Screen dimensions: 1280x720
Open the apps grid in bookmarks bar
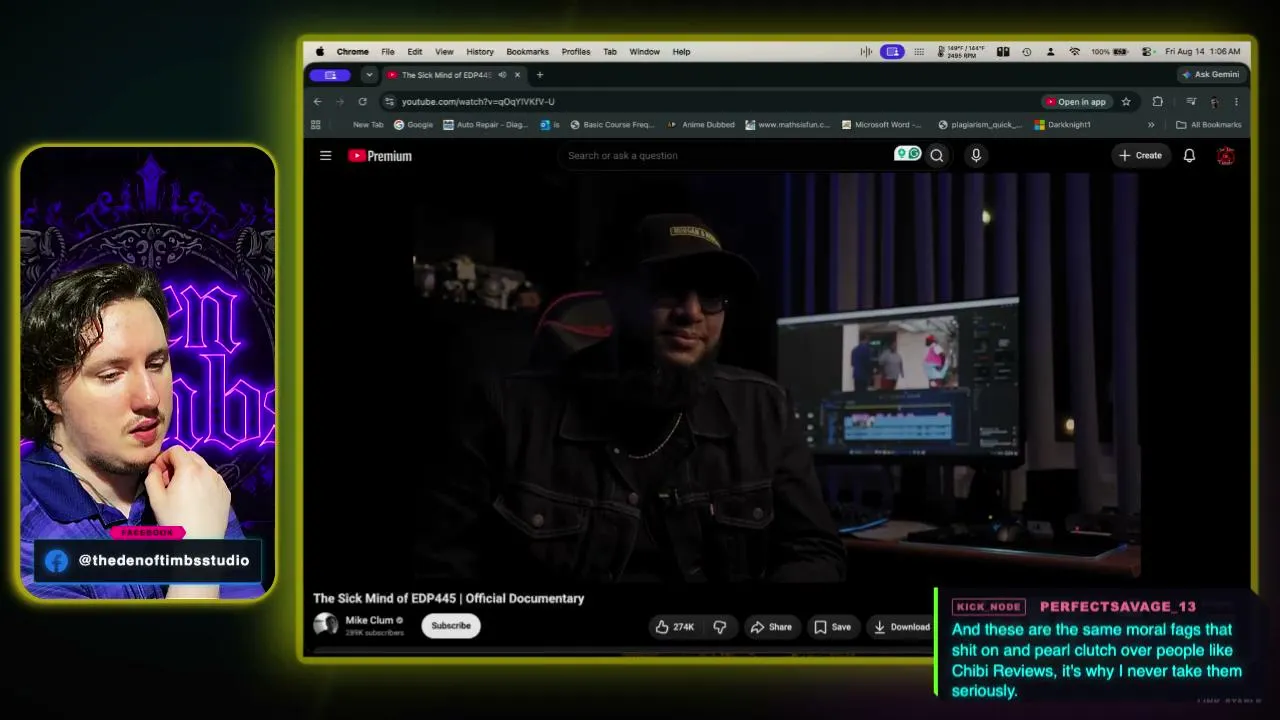point(316,125)
